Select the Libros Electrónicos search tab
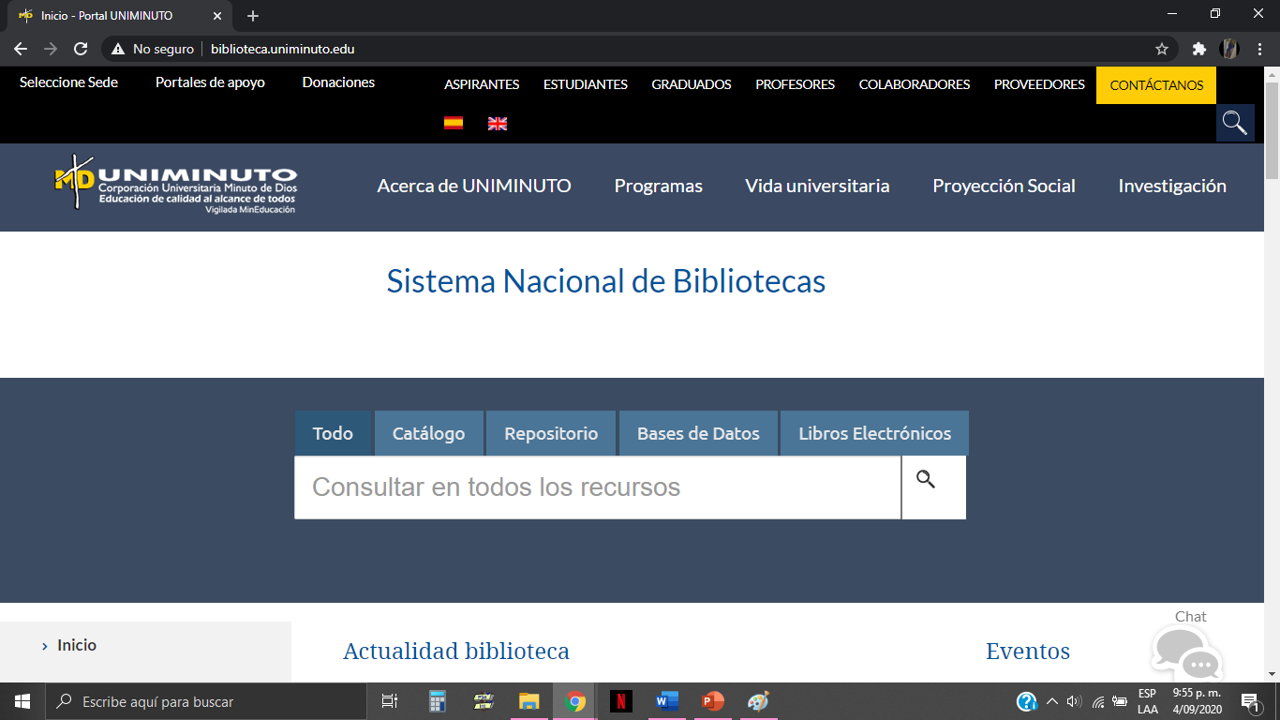The height and width of the screenshot is (720, 1280). coord(875,433)
